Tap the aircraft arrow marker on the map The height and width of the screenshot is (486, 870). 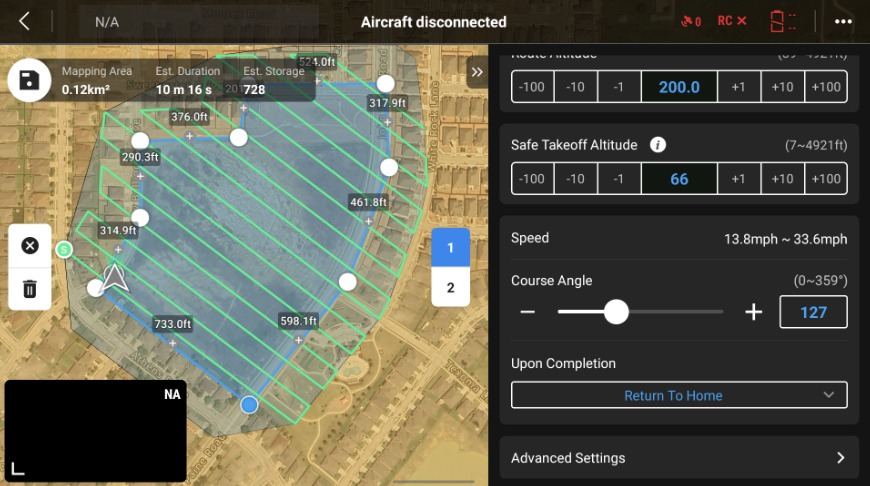point(114,277)
